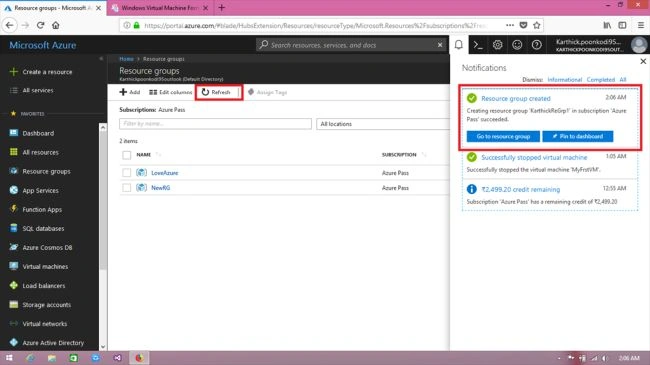This screenshot has width=650, height=365.
Task: Tick the LoveAzure row checkbox
Action: click(126, 173)
